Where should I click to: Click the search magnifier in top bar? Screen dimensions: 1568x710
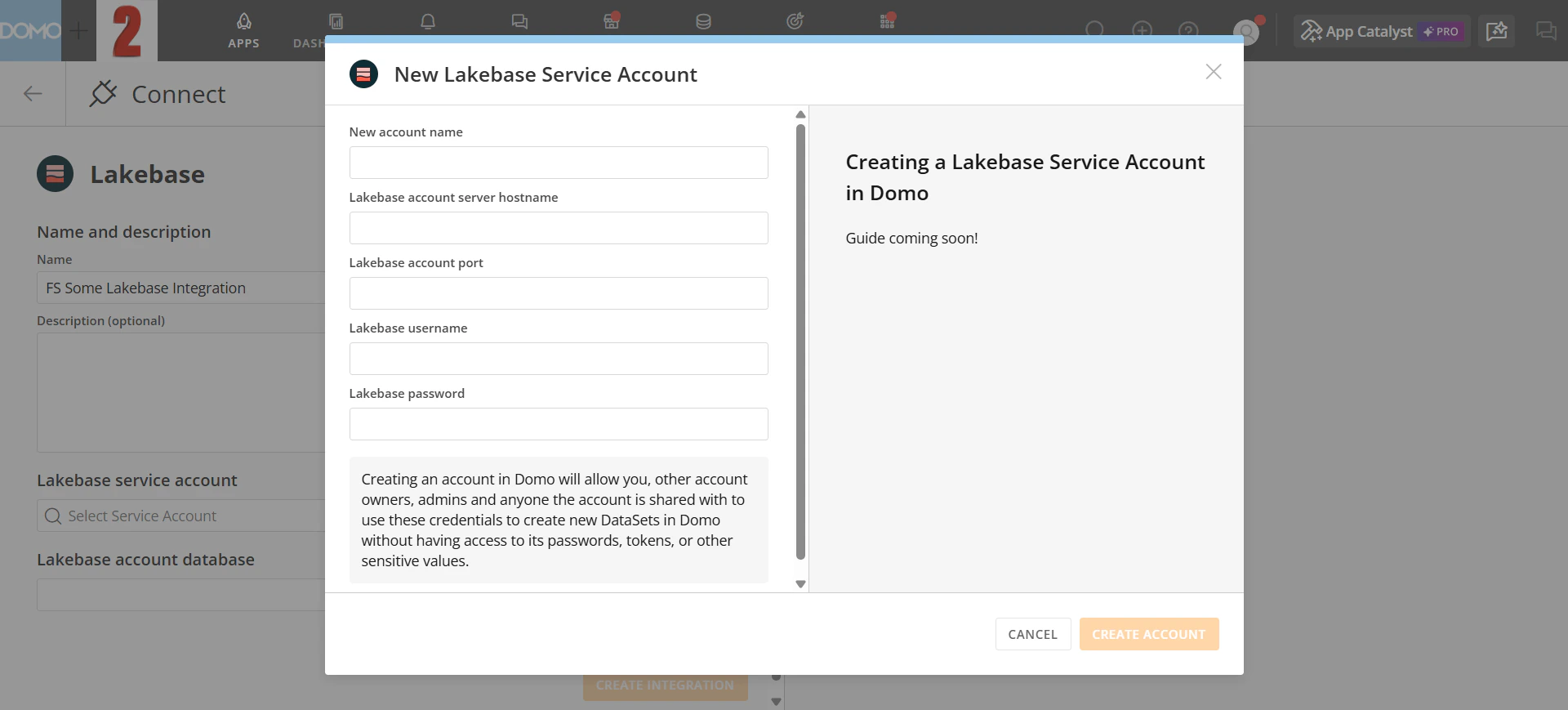point(1095,31)
